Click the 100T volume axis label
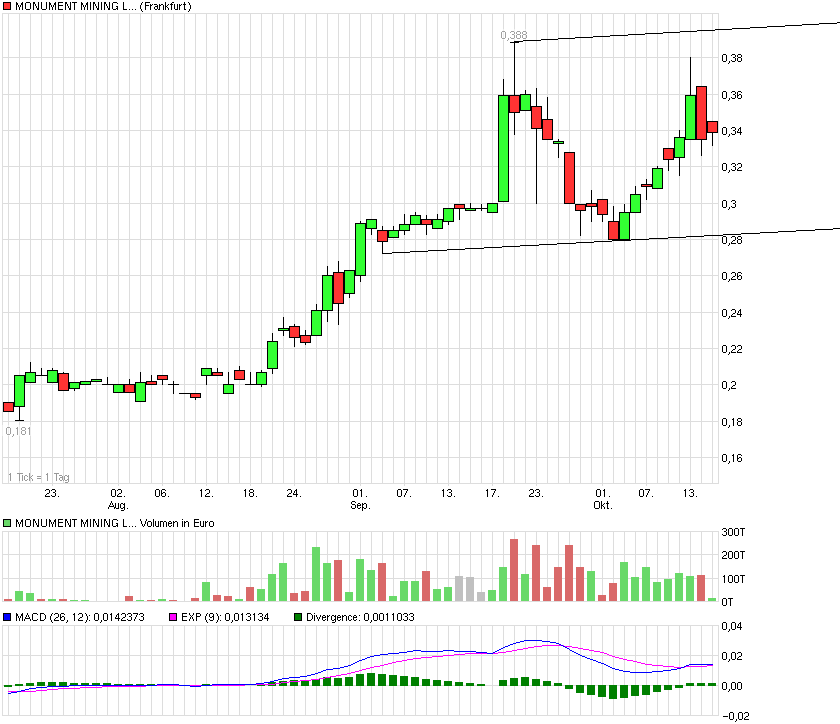Image resolution: width=840 pixels, height=724 pixels. (733, 579)
